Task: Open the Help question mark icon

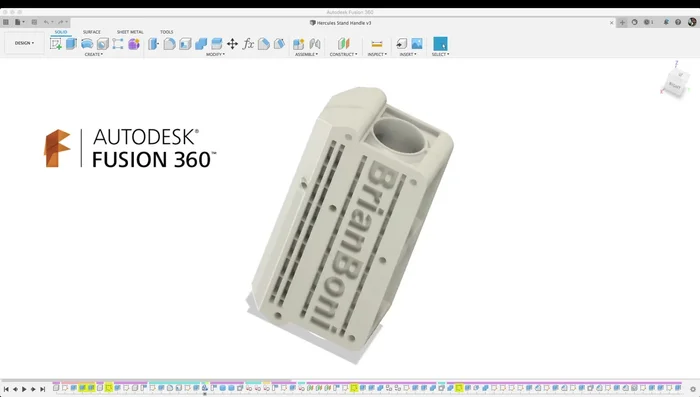Action: 678,22
